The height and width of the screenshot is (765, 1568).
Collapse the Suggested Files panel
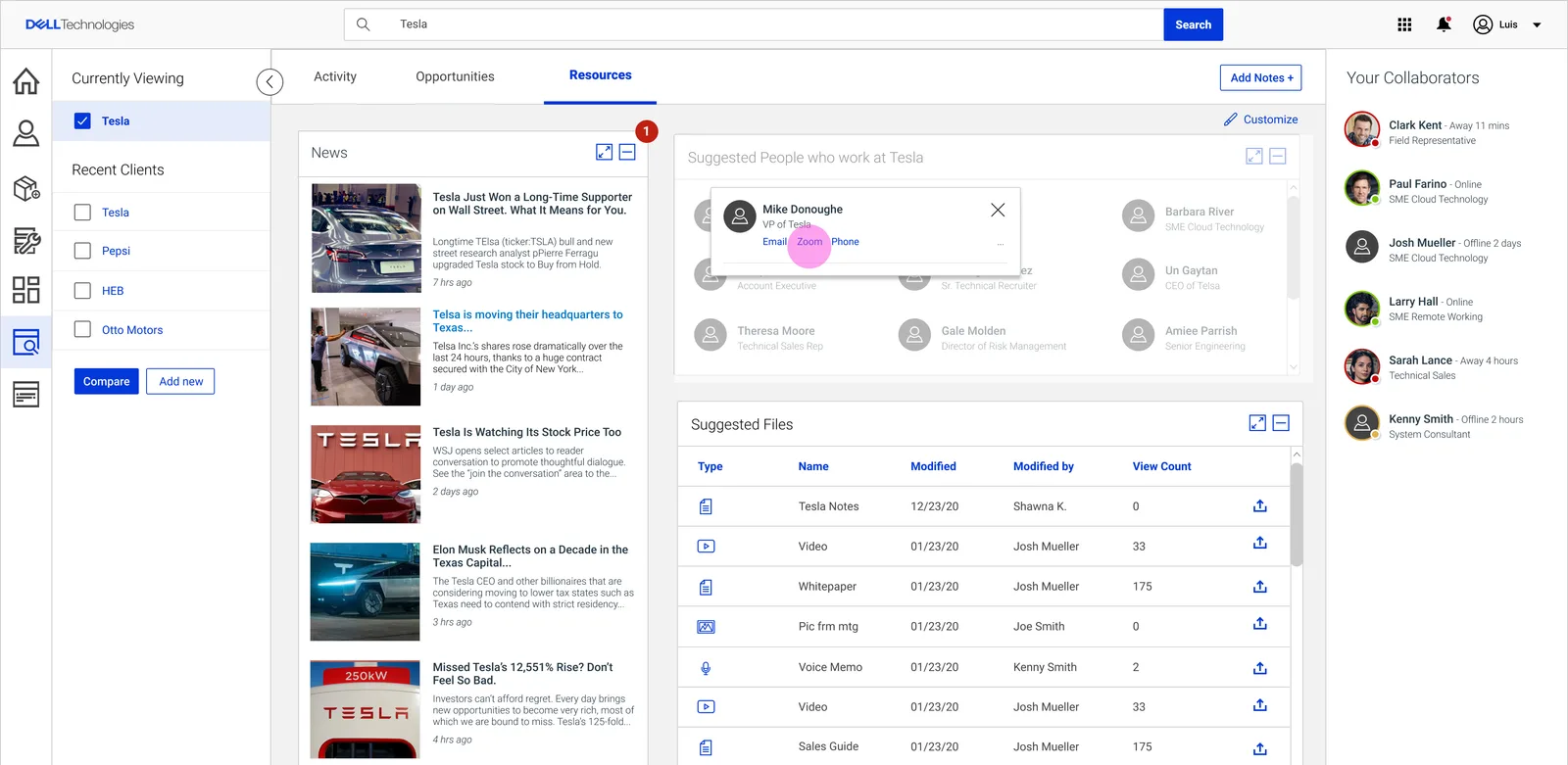tap(1281, 423)
